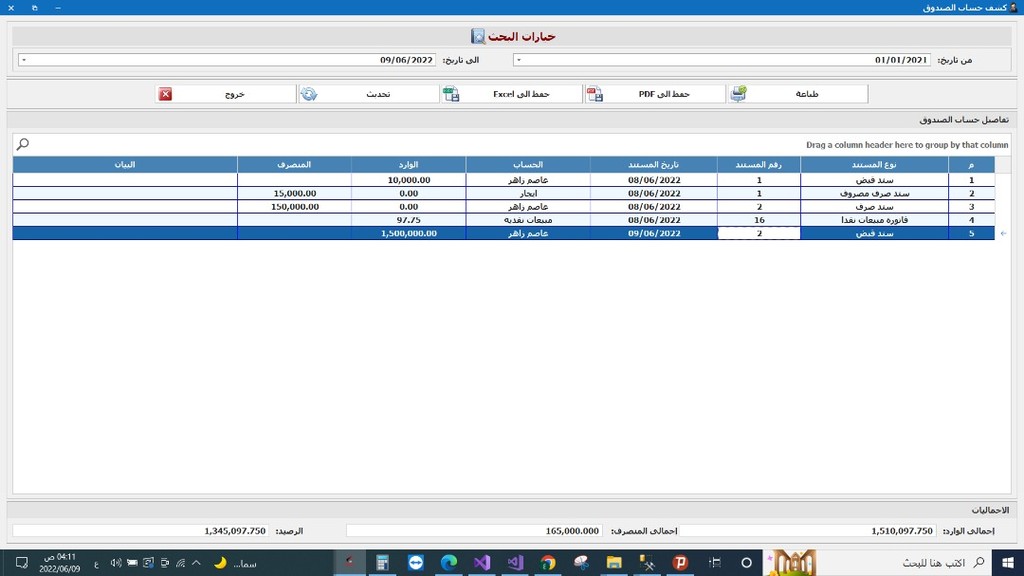Sort by المنصرف column header
1024x576 pixels.
coord(294,165)
